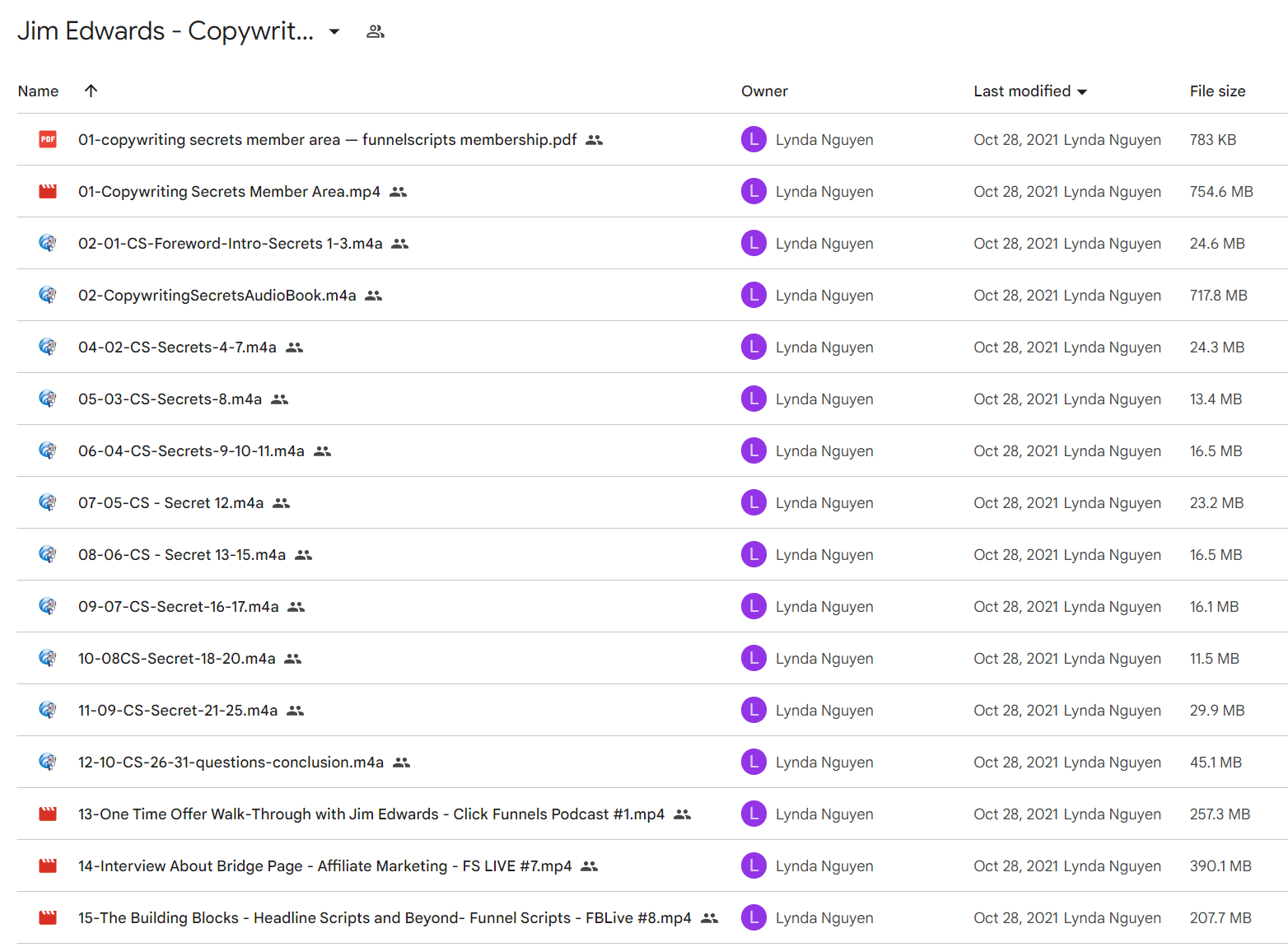Click shared icon next to 01-Copywriting Secrets Member Area.mp4
Viewport: 1288px width, 947px height.
click(x=399, y=193)
